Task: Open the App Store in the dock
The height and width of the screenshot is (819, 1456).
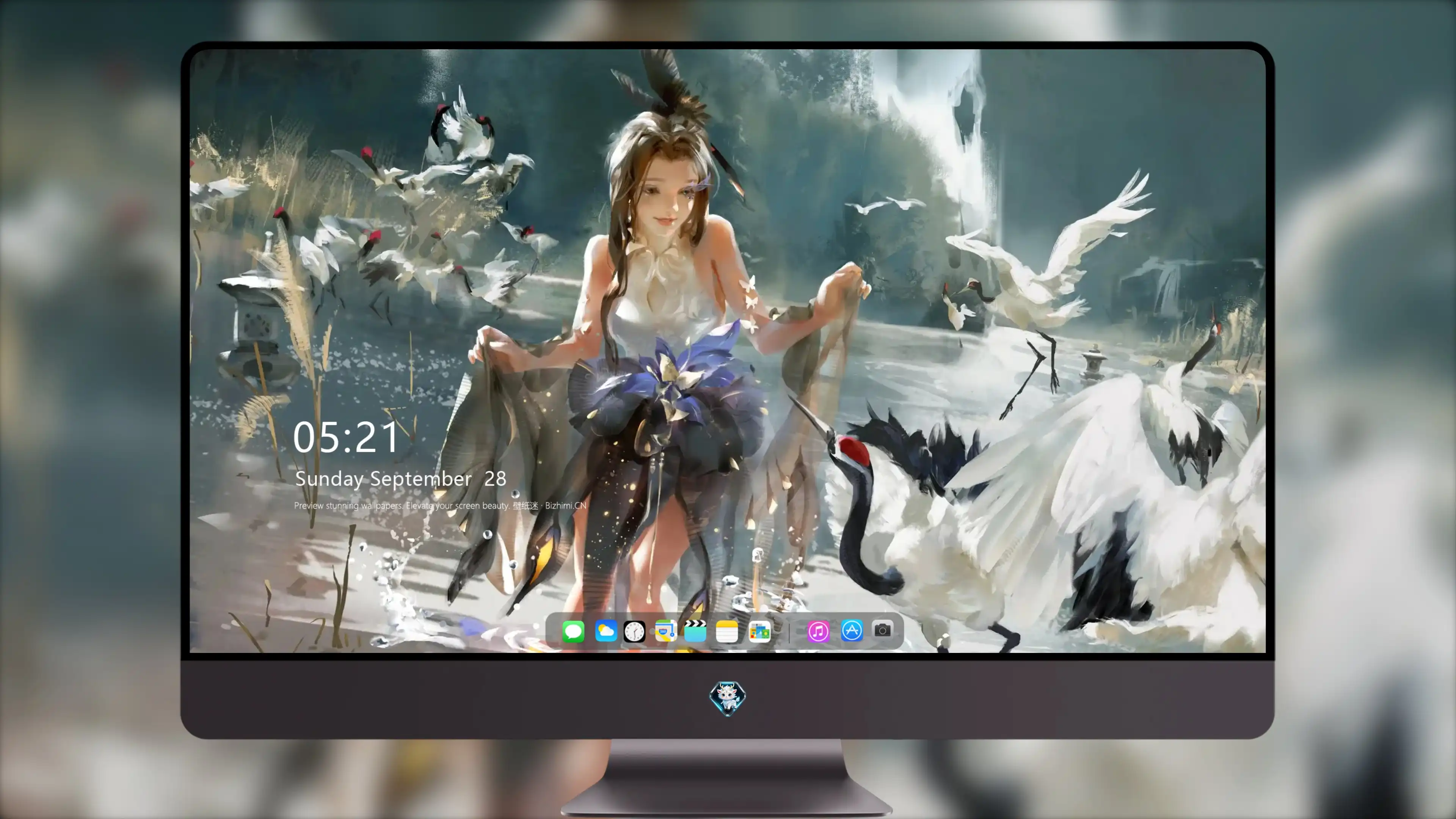Action: 852,631
